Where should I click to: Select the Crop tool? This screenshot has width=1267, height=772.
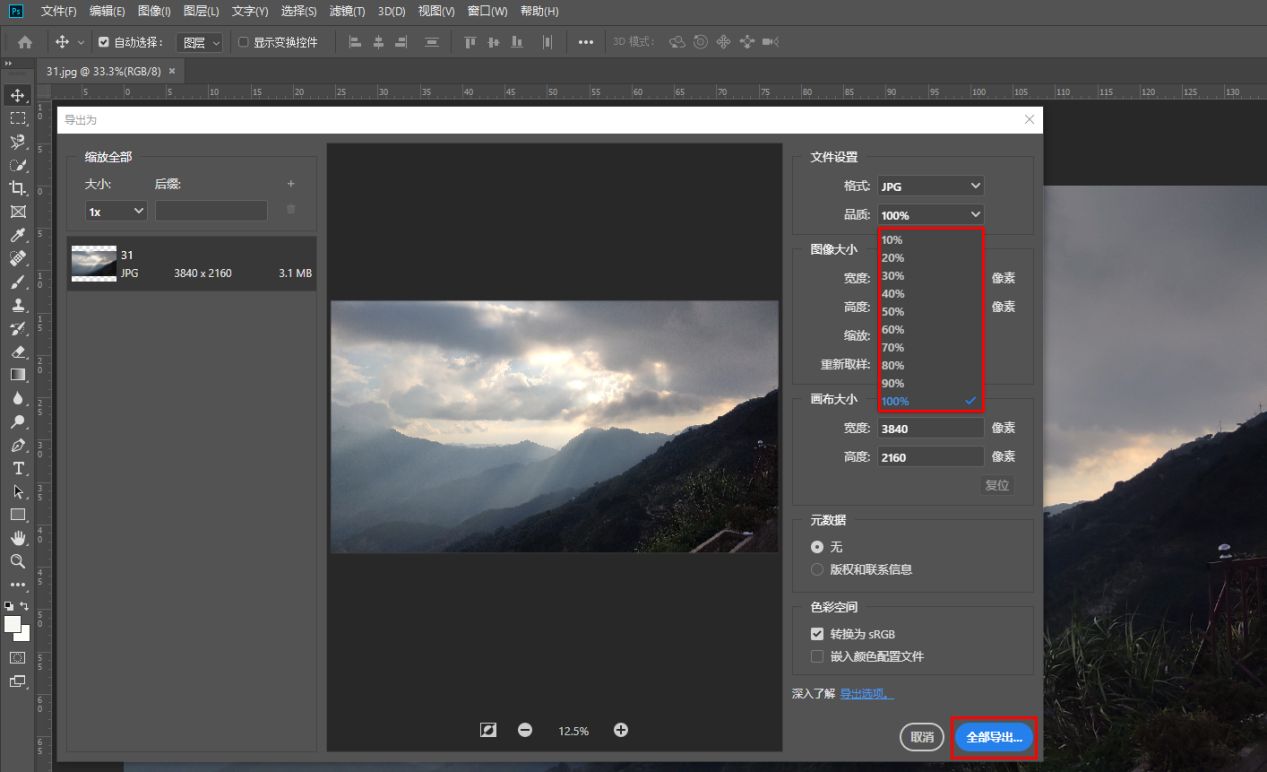[x=18, y=188]
